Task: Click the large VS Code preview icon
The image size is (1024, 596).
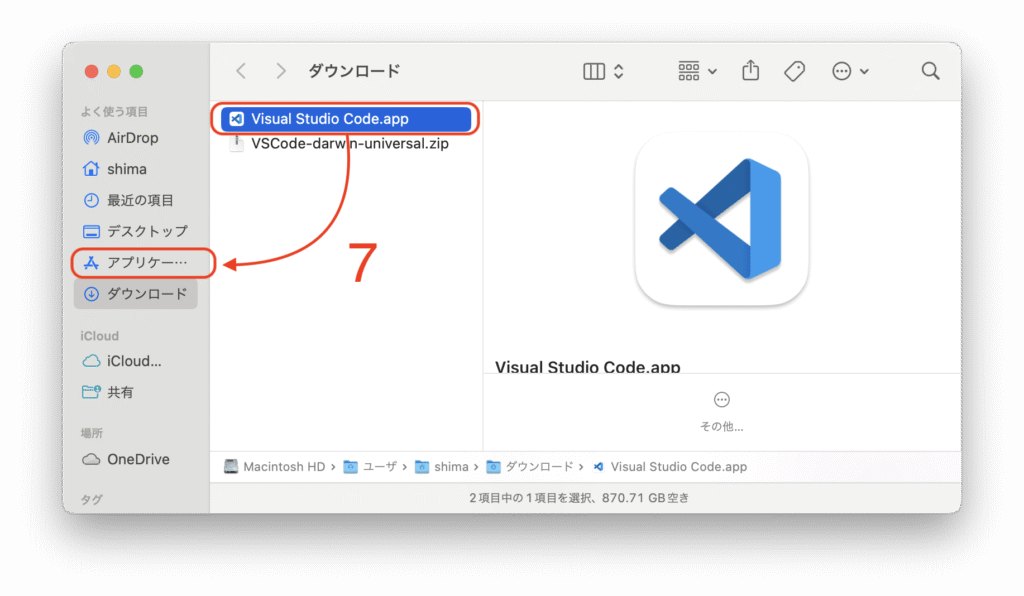Action: pyautogui.click(x=721, y=219)
